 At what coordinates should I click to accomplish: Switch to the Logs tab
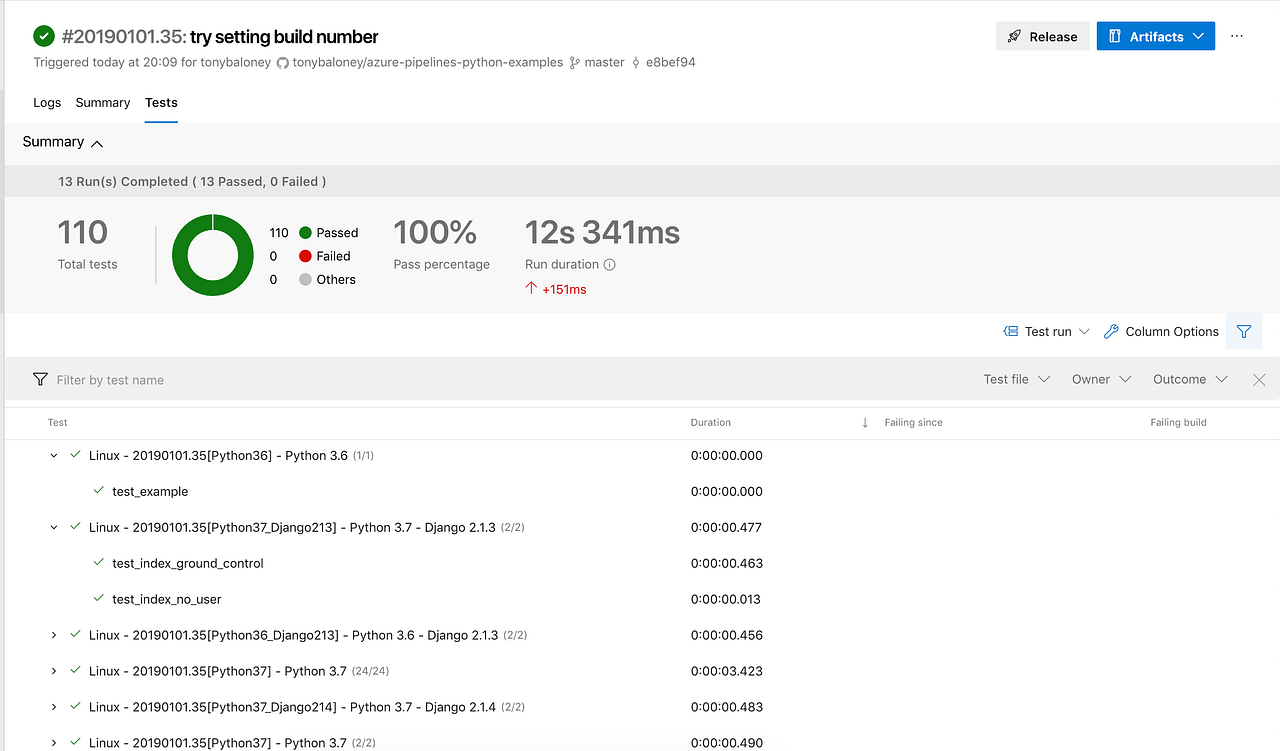pyautogui.click(x=46, y=102)
